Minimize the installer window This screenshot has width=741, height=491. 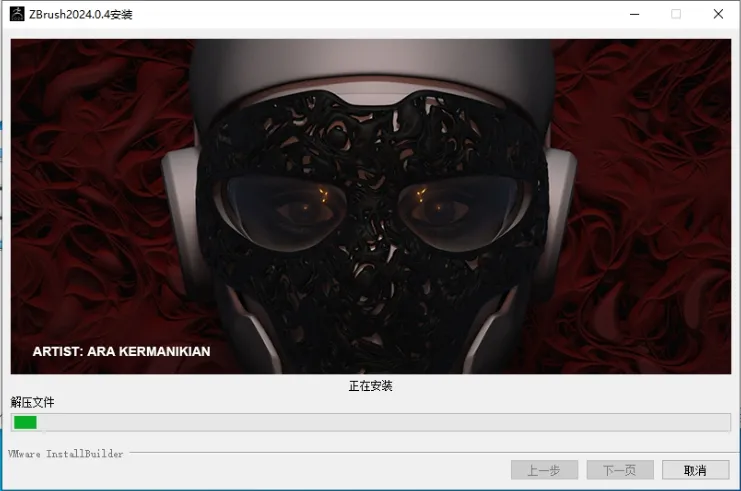pyautogui.click(x=635, y=14)
